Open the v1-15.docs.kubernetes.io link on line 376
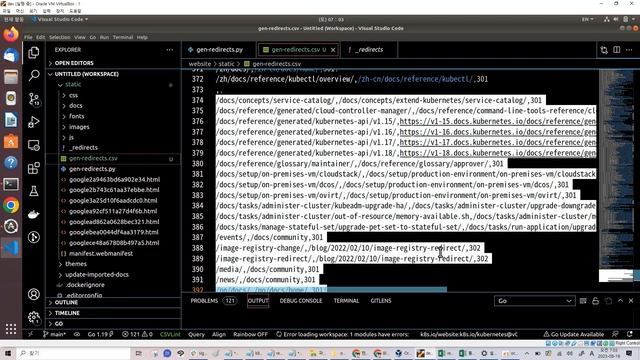 498,121
